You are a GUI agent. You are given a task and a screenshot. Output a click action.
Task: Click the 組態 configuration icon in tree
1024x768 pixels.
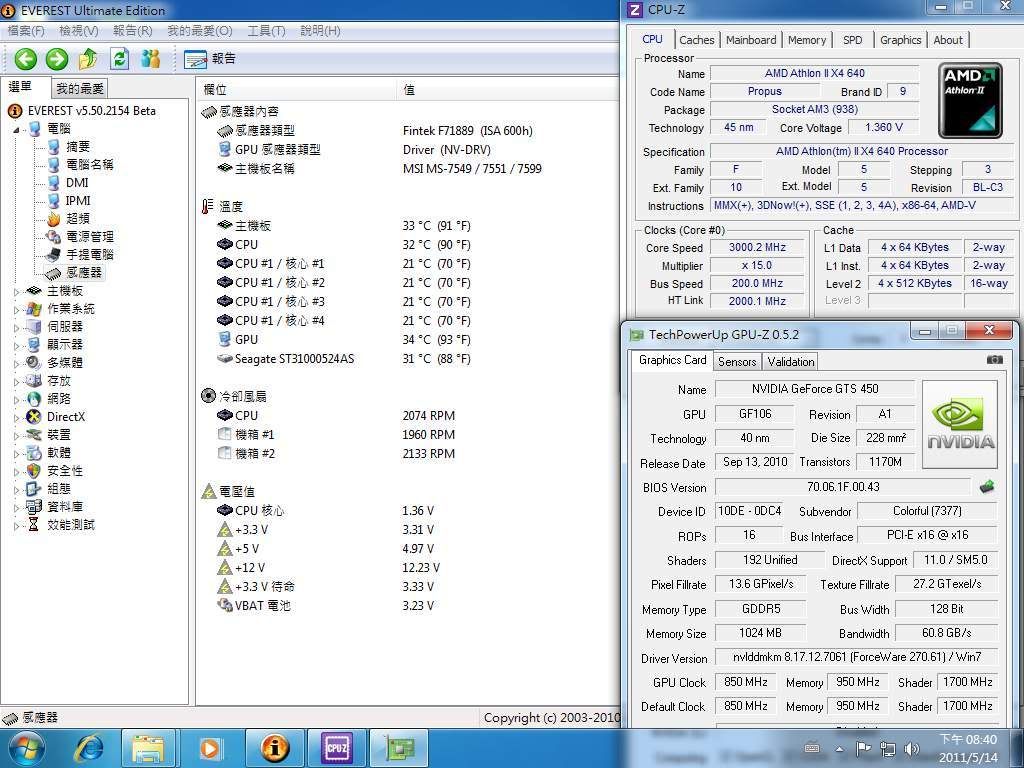[33, 489]
